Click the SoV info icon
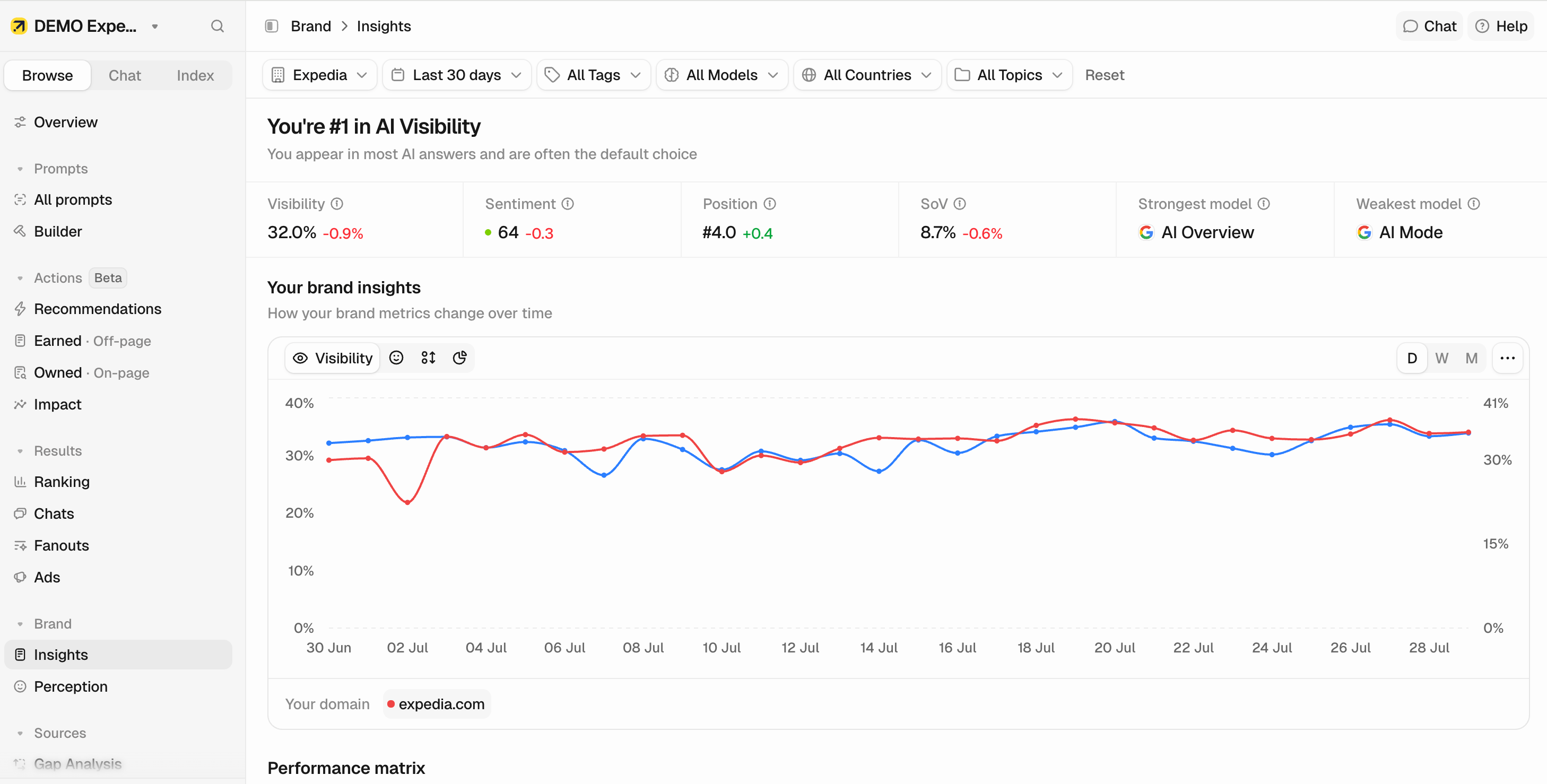The height and width of the screenshot is (784, 1547). point(960,204)
